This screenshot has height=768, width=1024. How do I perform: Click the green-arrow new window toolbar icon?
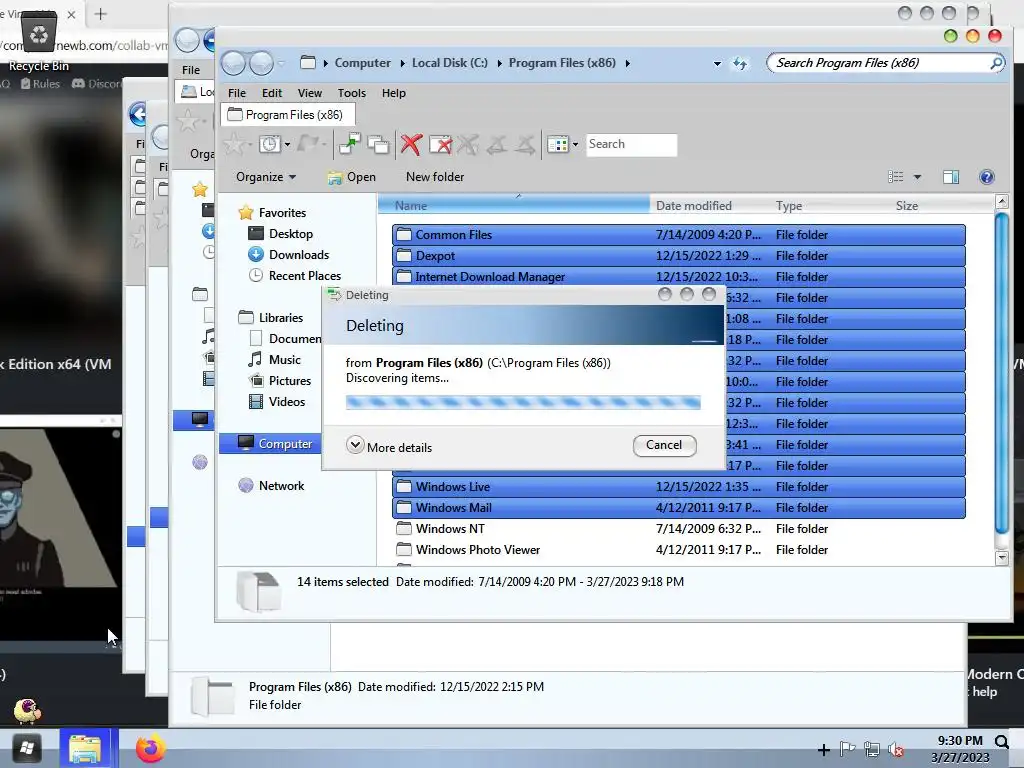pyautogui.click(x=349, y=144)
